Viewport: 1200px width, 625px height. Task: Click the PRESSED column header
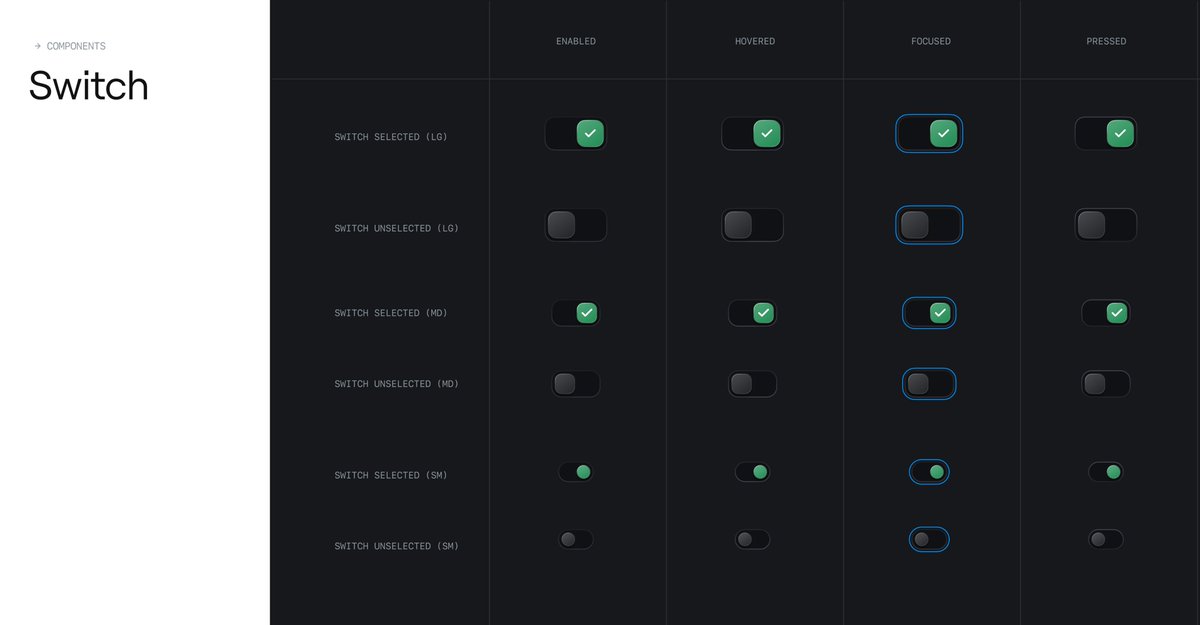pos(1106,41)
